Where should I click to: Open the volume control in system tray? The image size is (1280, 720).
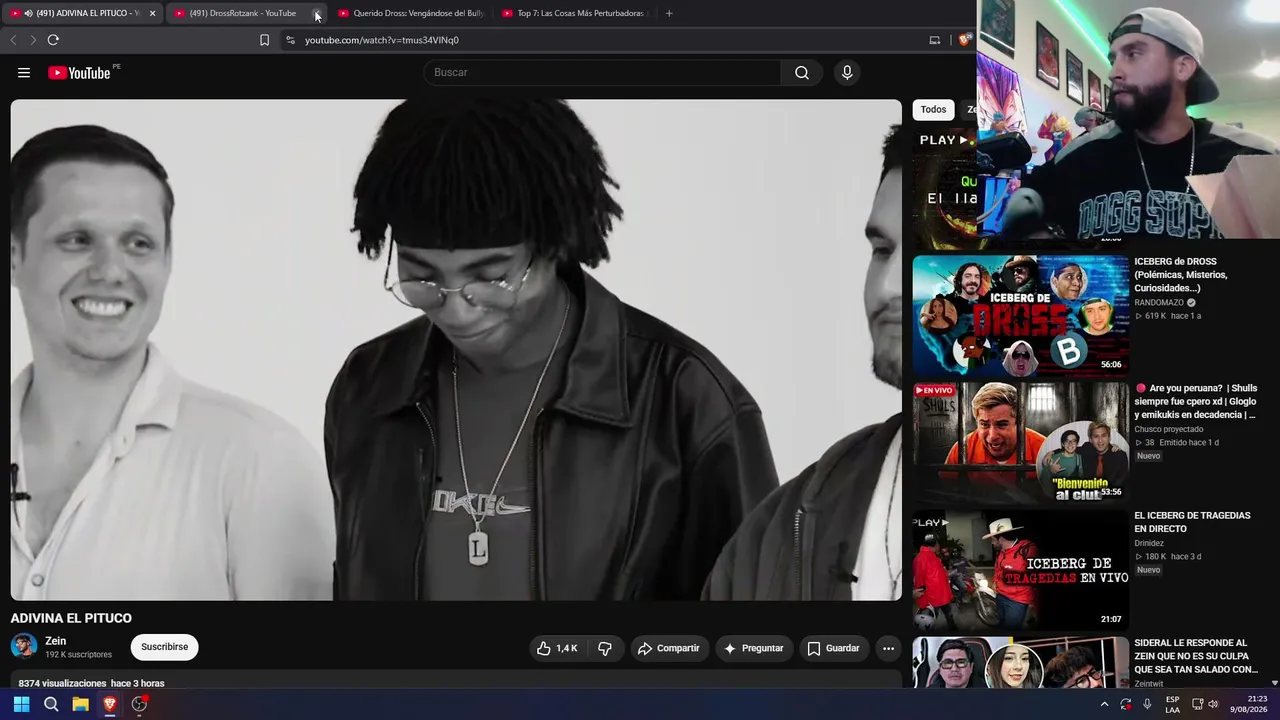[x=1213, y=704]
